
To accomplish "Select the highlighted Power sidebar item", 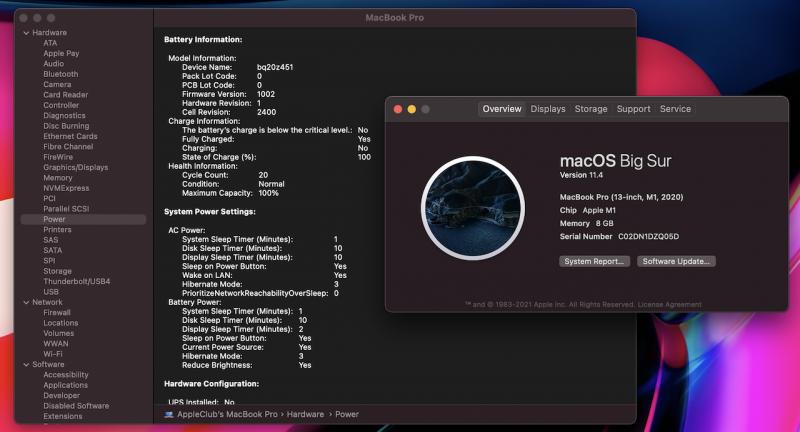I will click(83, 219).
